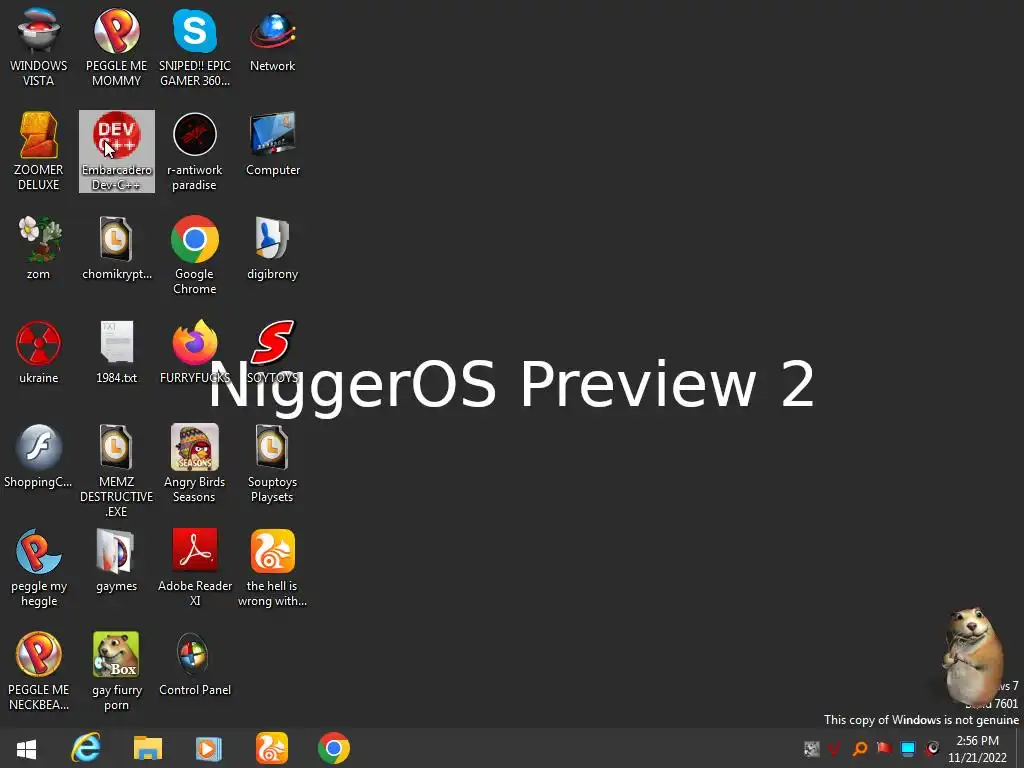Click the Show desktop strip beside the clock
The height and width of the screenshot is (768, 1024).
coord(1019,748)
